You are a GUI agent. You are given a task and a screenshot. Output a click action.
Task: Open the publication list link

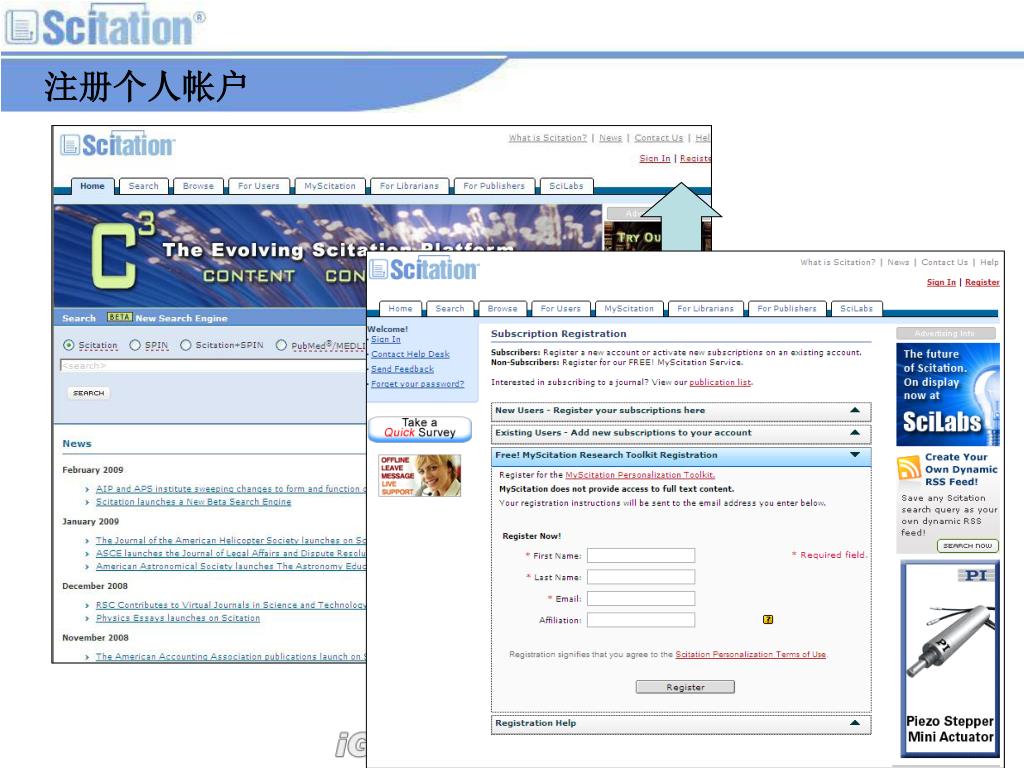(720, 382)
